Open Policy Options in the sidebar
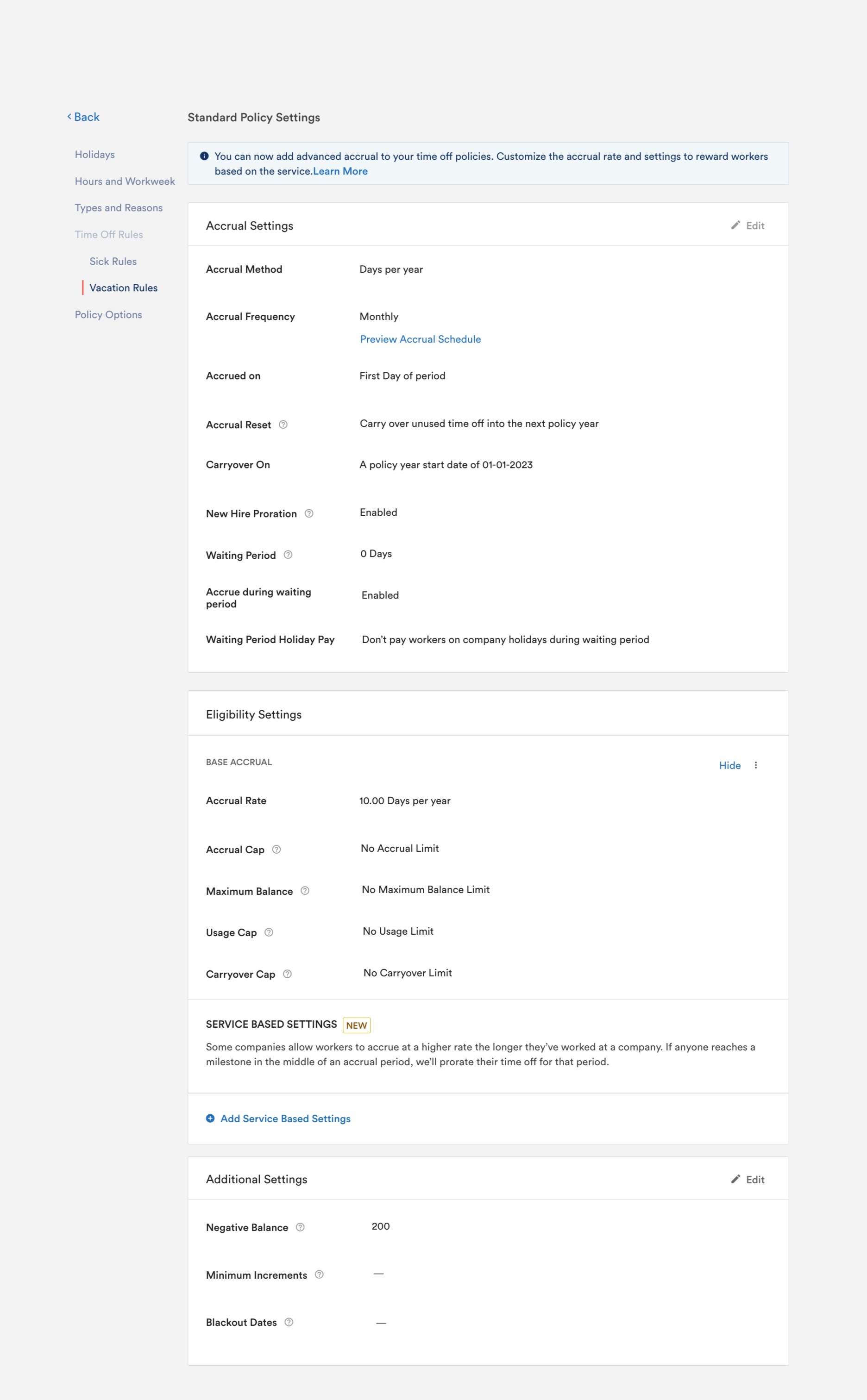The width and height of the screenshot is (867, 1400). [x=108, y=315]
